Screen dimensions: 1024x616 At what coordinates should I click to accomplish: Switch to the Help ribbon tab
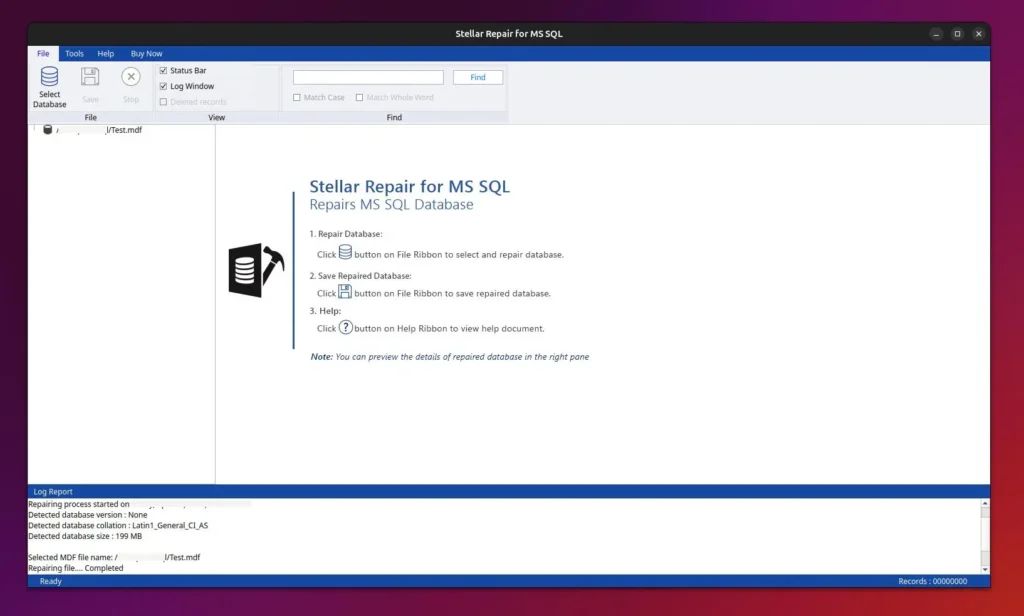coord(106,54)
